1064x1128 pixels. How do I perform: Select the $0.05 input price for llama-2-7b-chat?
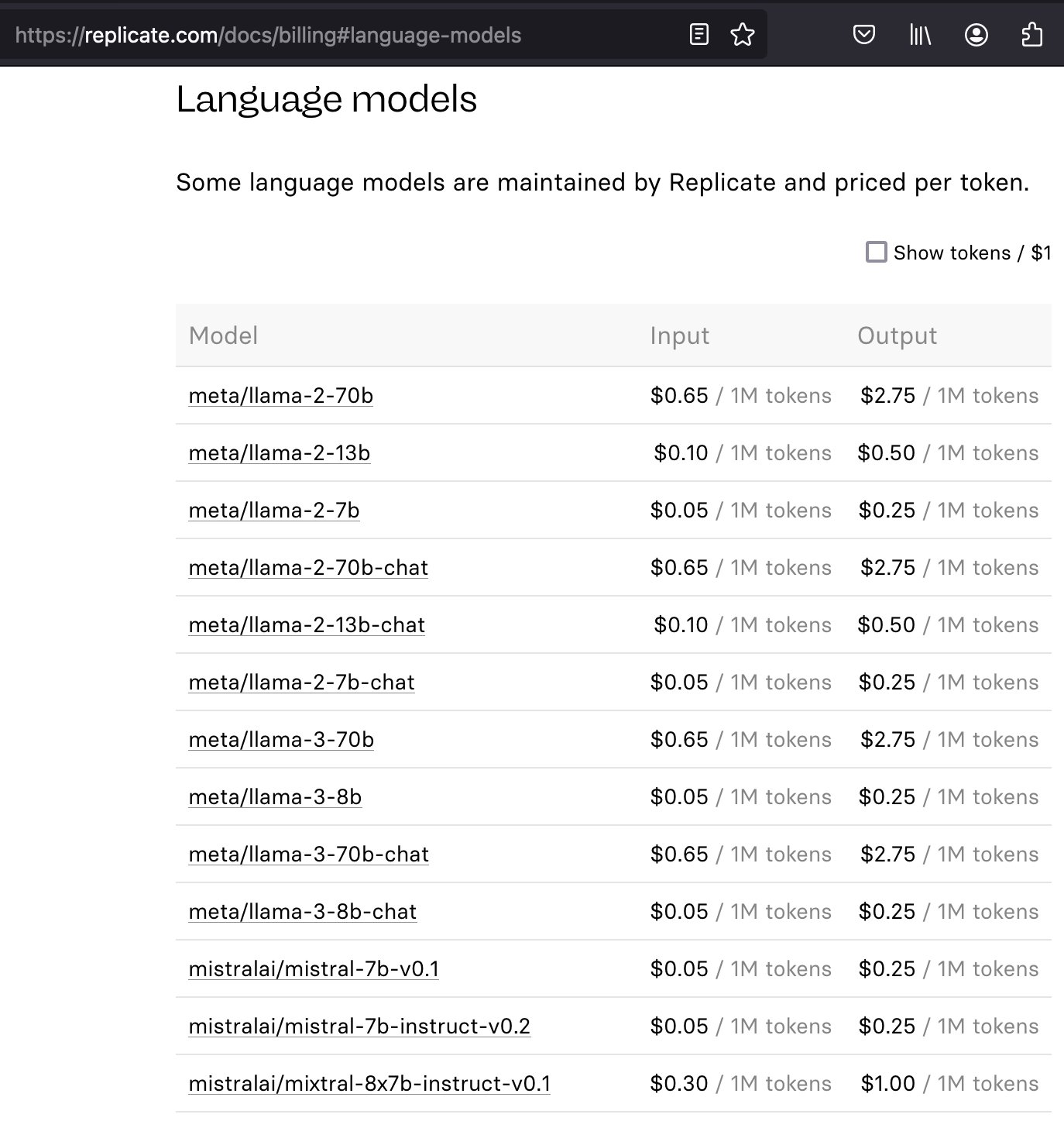pos(679,683)
